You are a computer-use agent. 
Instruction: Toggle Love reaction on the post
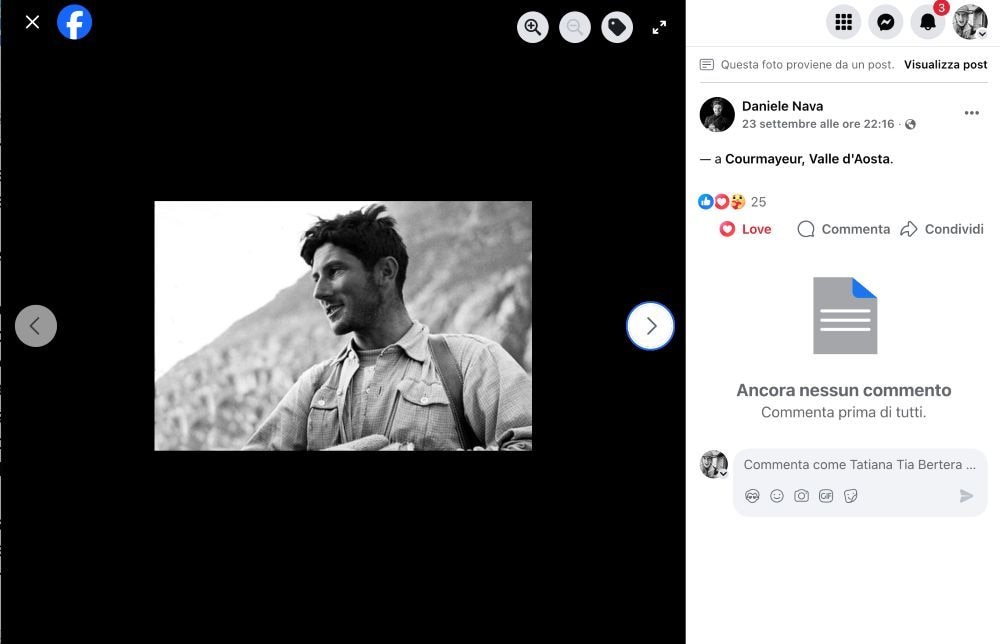pos(746,229)
